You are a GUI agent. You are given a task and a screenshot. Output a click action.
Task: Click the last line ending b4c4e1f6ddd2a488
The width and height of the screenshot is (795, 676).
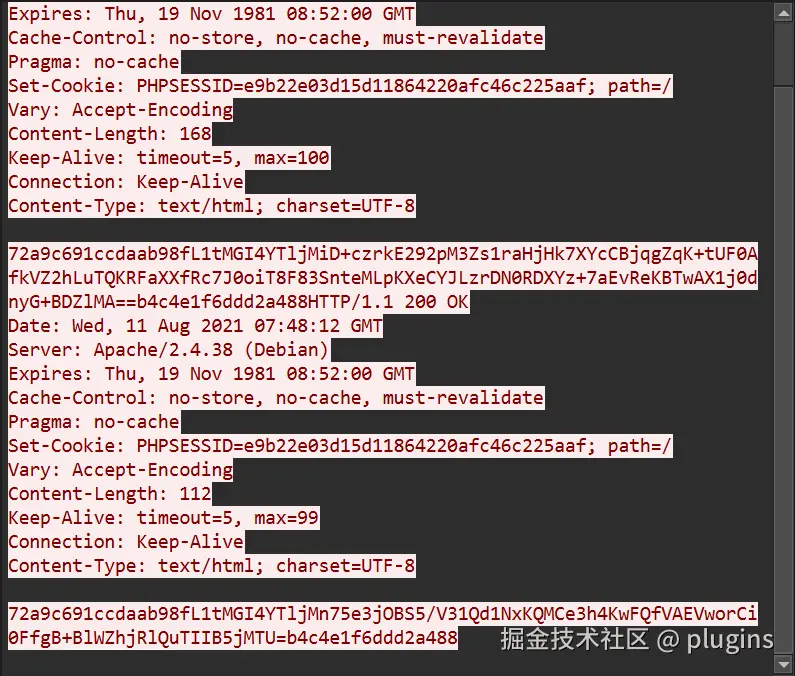pyautogui.click(x=233, y=637)
